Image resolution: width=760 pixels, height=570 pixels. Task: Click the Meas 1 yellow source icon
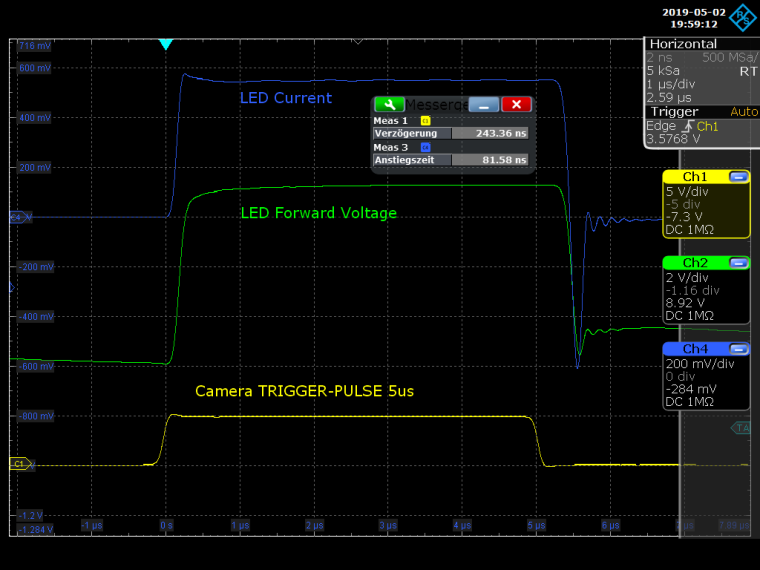(425, 120)
